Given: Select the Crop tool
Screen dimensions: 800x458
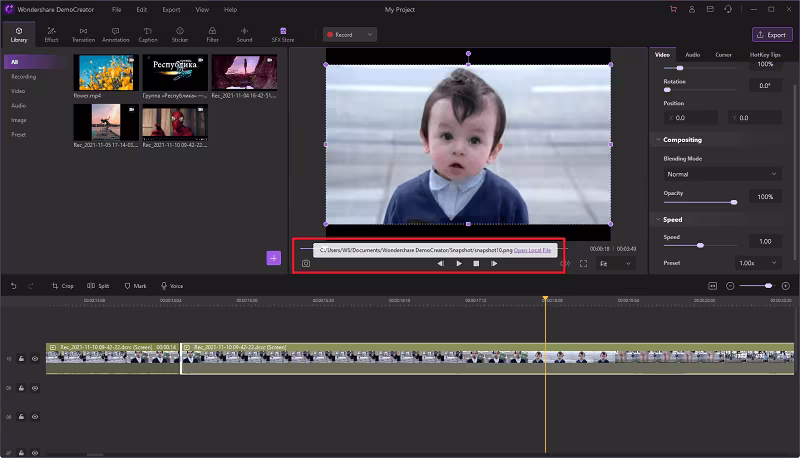Looking at the screenshot, I should click(63, 286).
